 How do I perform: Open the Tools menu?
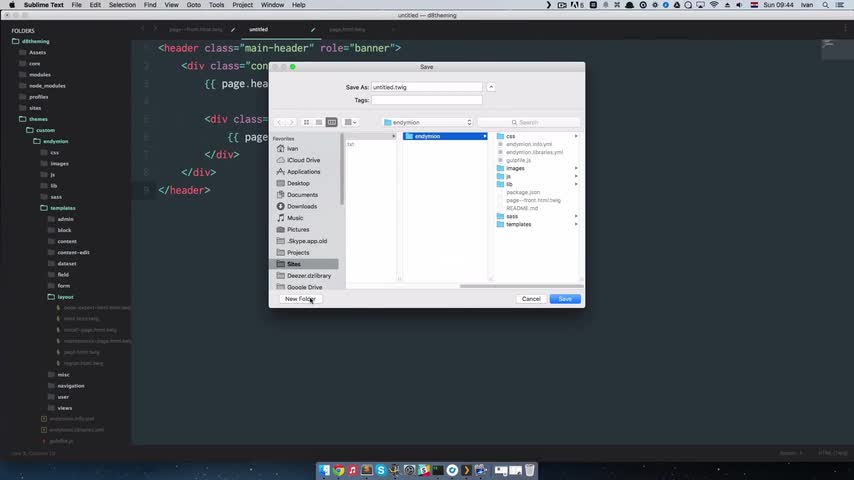pos(216,5)
